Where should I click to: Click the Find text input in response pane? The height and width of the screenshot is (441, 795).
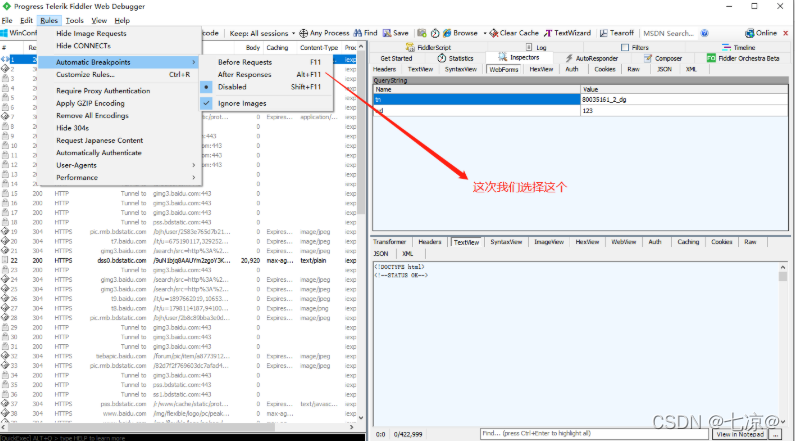pos(594,433)
